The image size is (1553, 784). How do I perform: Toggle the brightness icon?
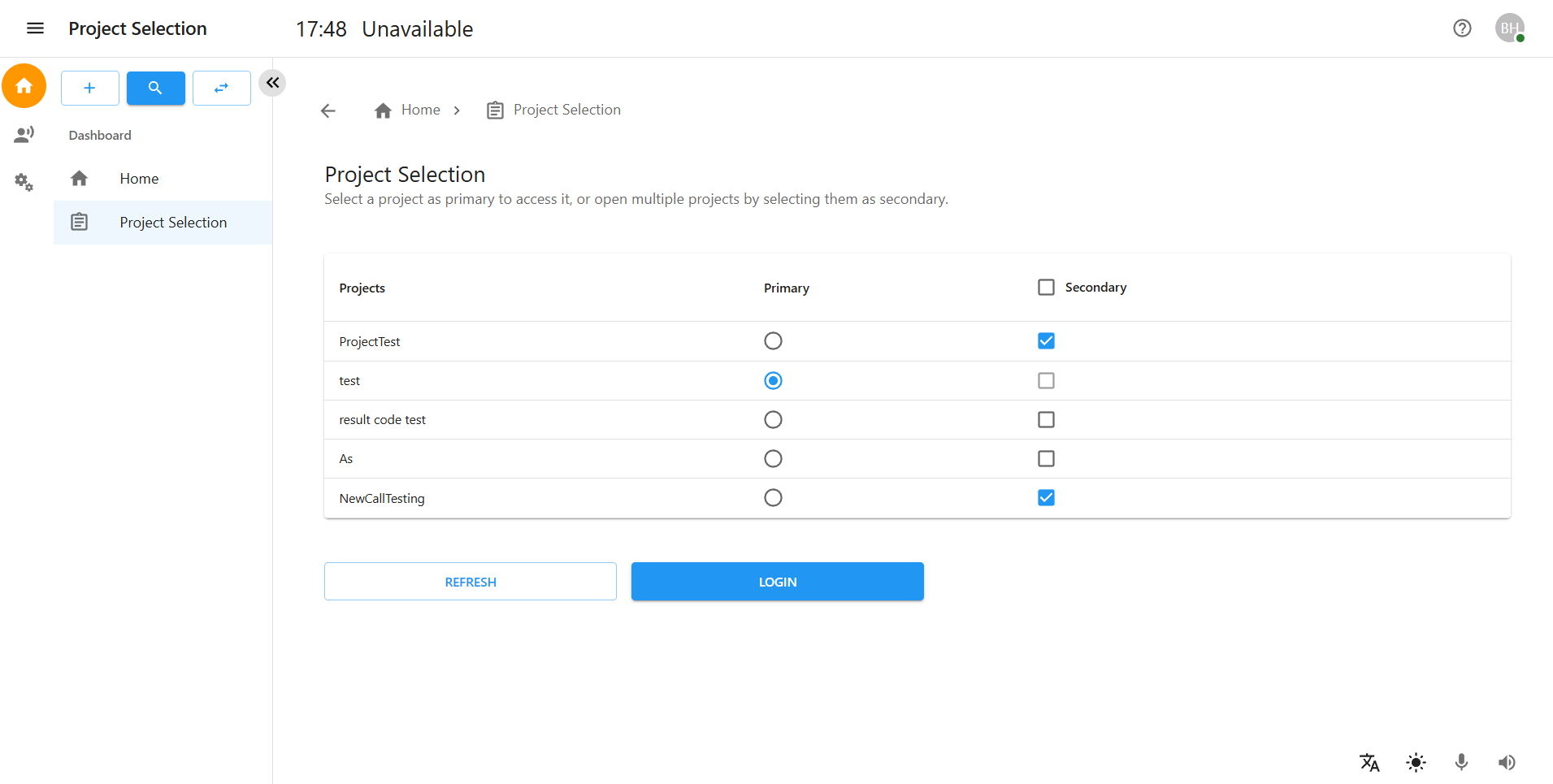(1415, 762)
